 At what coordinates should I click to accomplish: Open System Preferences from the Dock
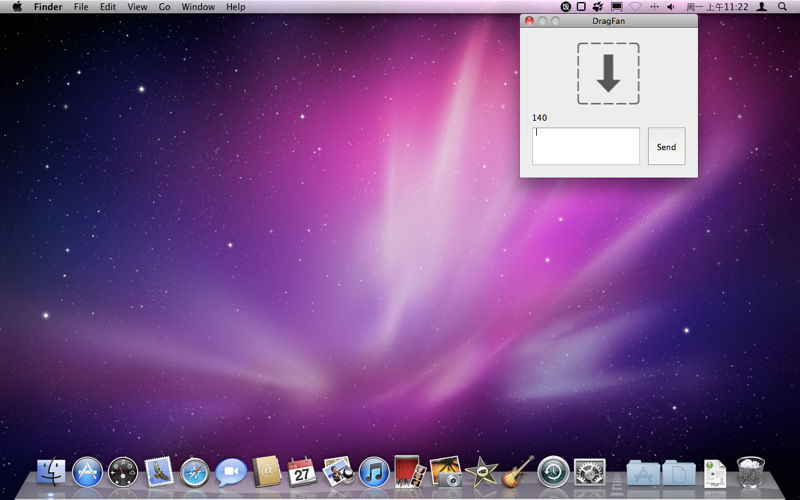[589, 472]
